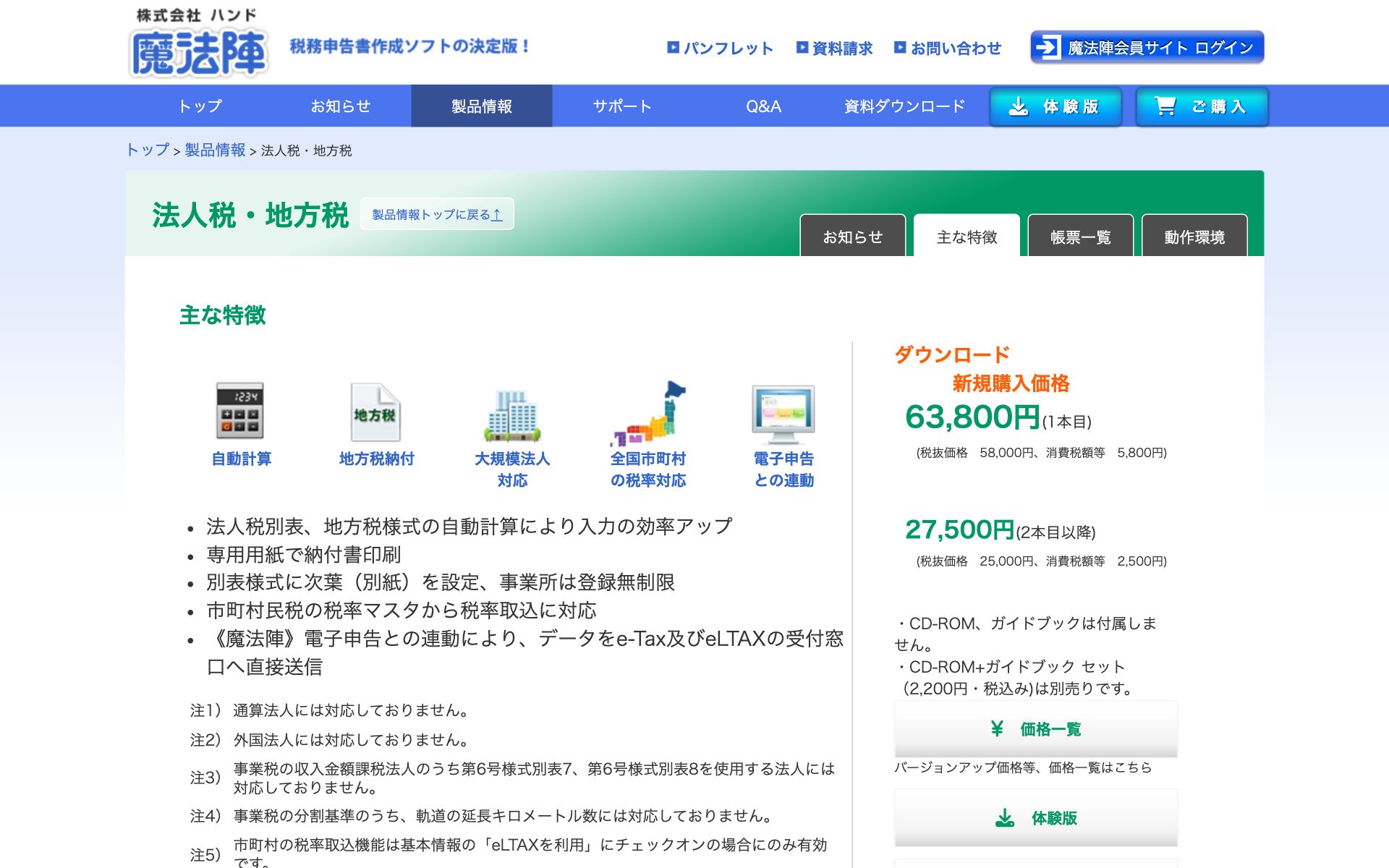This screenshot has width=1389, height=868.
Task: Click note 注1 about 通算法人
Action: (329, 710)
